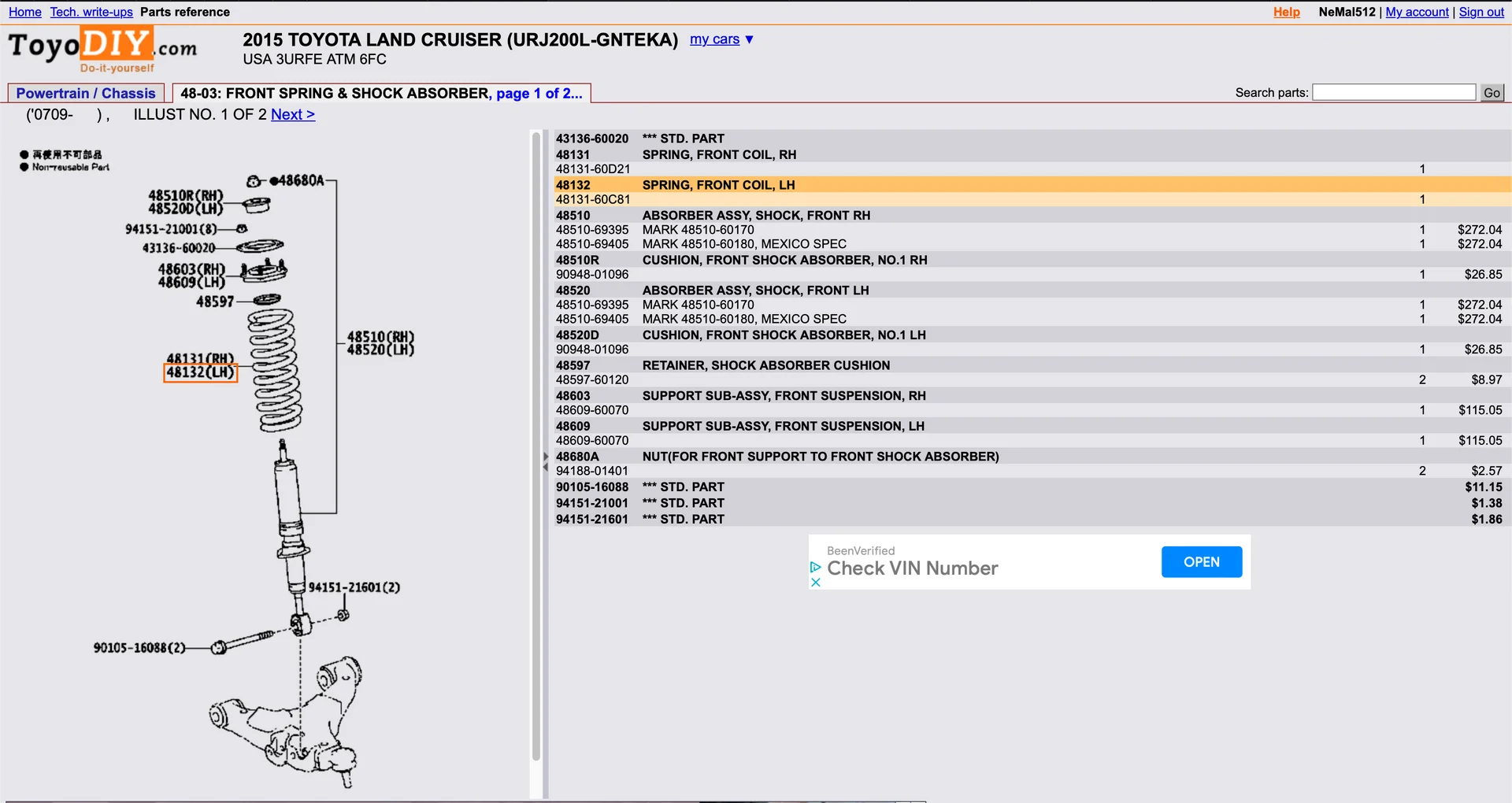Select 48520D CUSHION NO.1 LH row
Screen dimensions: 1512x803
point(1032,335)
